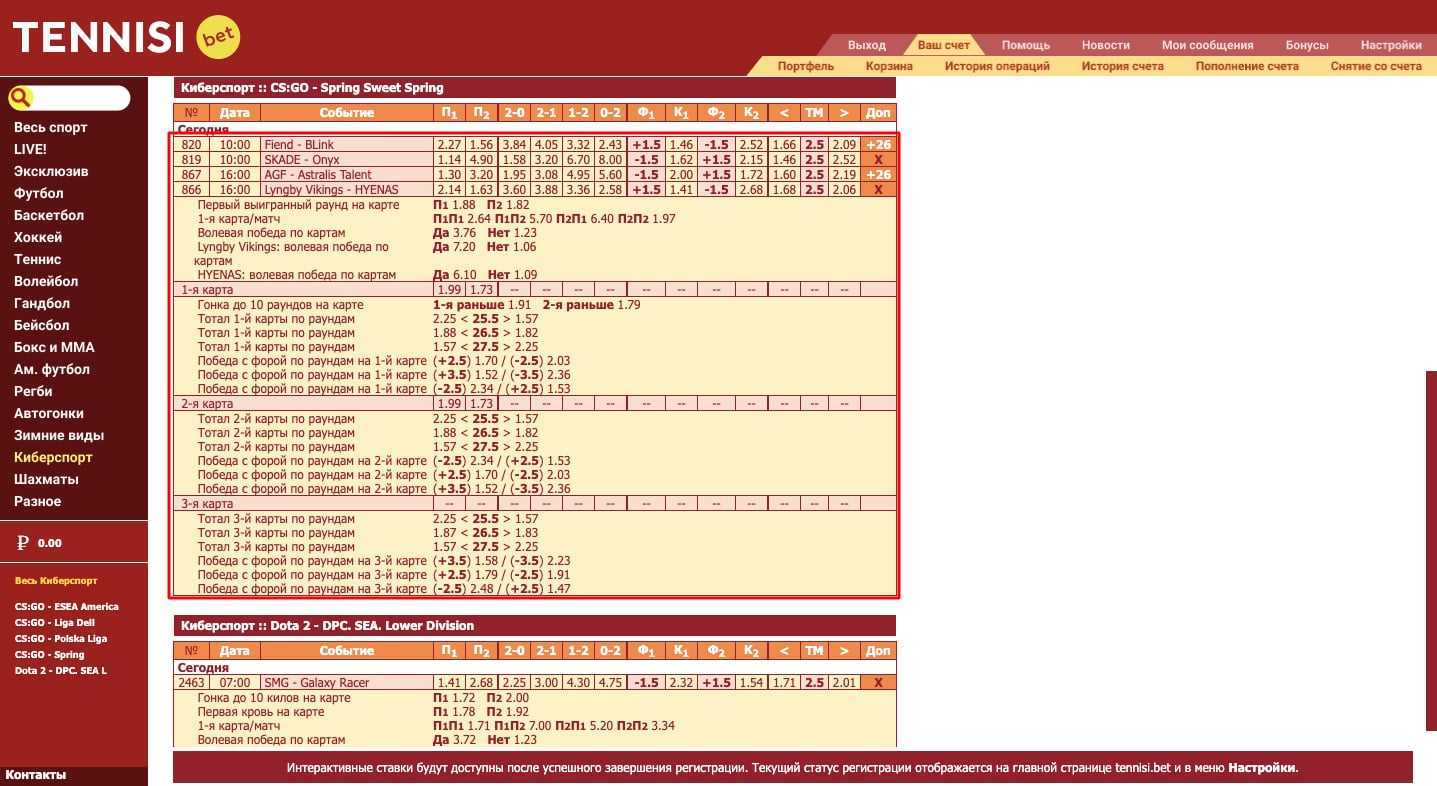Screen dimensions: 1437x786
Task: Open the Портфель submenu item
Action: (x=806, y=66)
